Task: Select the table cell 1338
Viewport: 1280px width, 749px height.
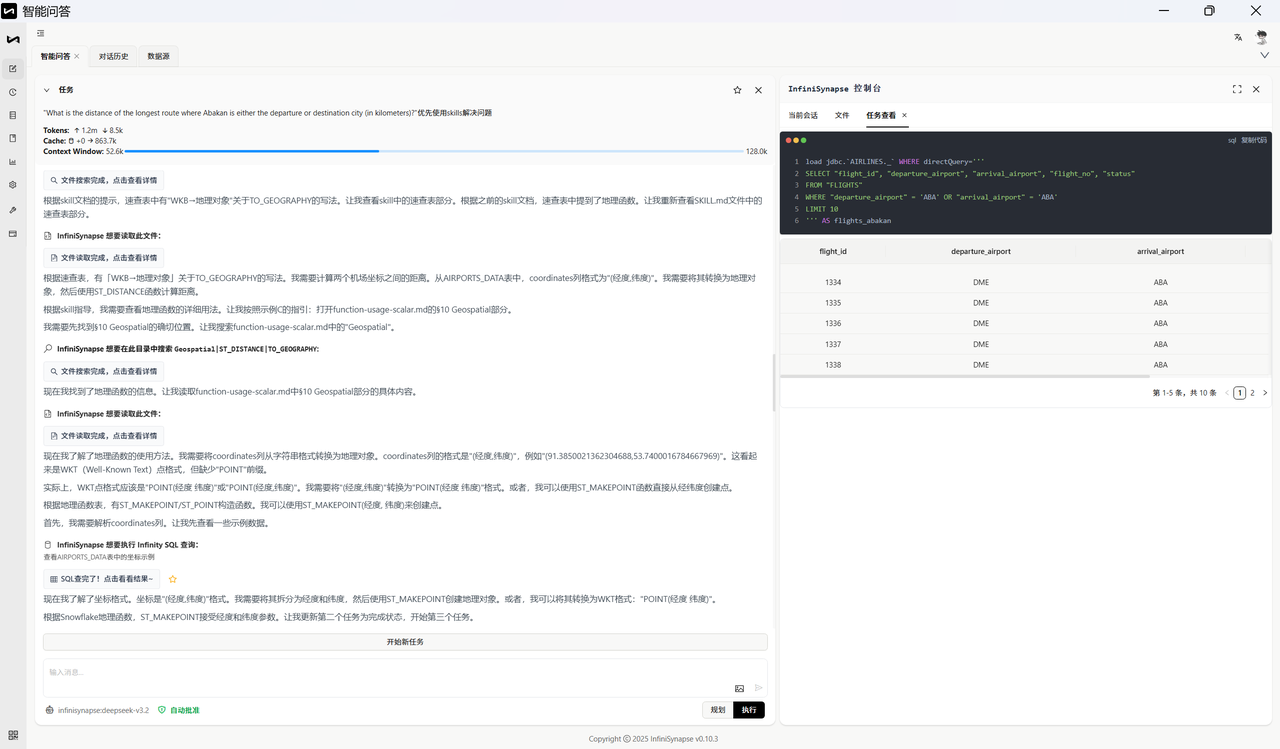Action: [x=833, y=365]
